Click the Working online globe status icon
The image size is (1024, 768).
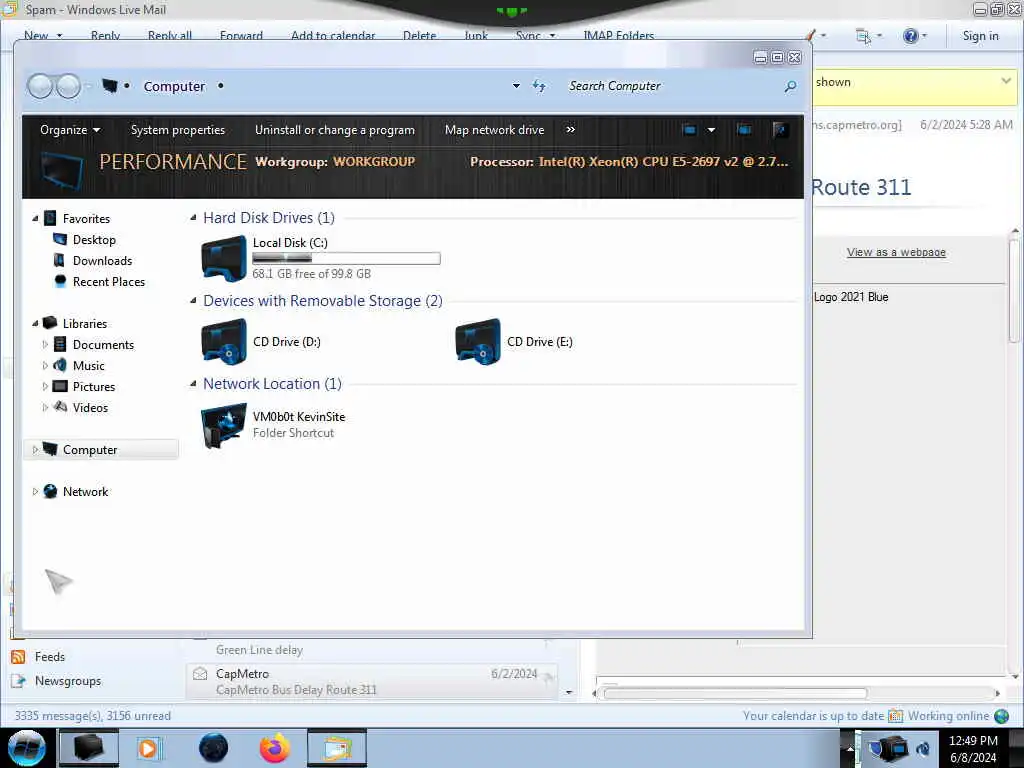pos(1001,716)
